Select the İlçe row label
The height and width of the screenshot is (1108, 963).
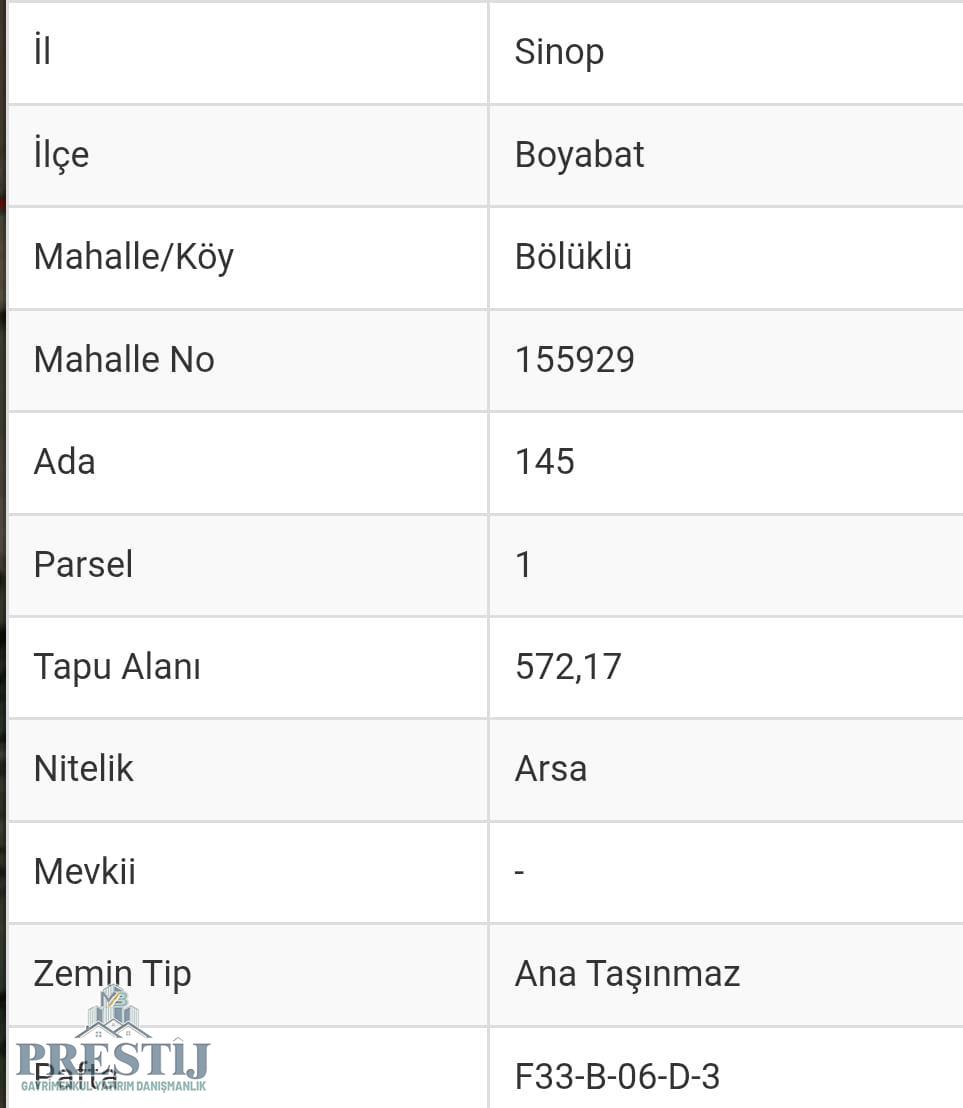coord(61,155)
